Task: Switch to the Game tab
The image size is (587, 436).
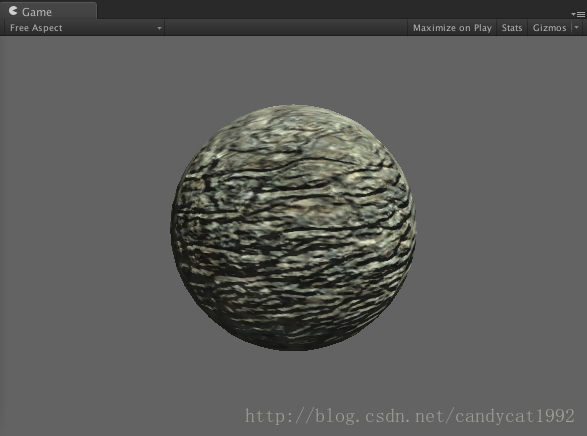Action: click(48, 11)
